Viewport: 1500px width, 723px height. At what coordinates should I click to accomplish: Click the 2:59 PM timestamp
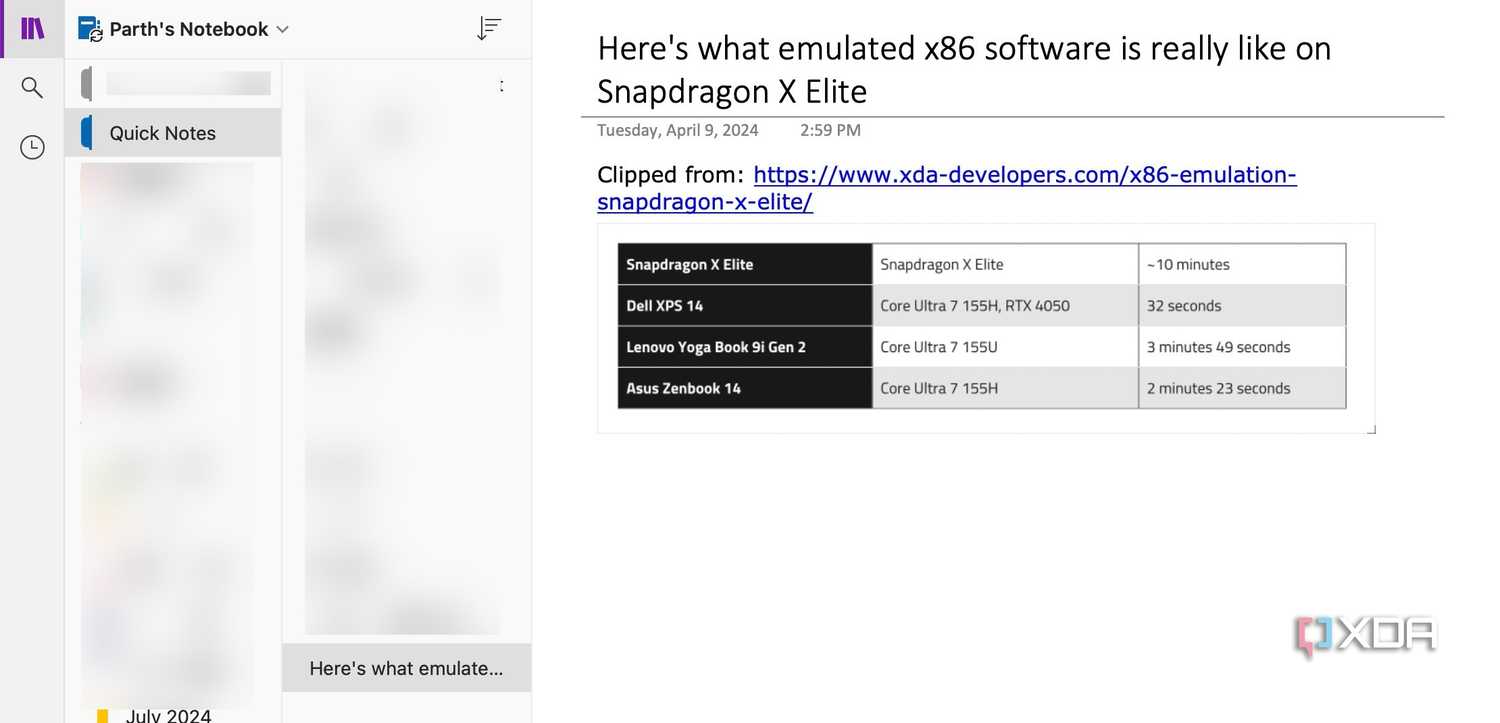[830, 130]
